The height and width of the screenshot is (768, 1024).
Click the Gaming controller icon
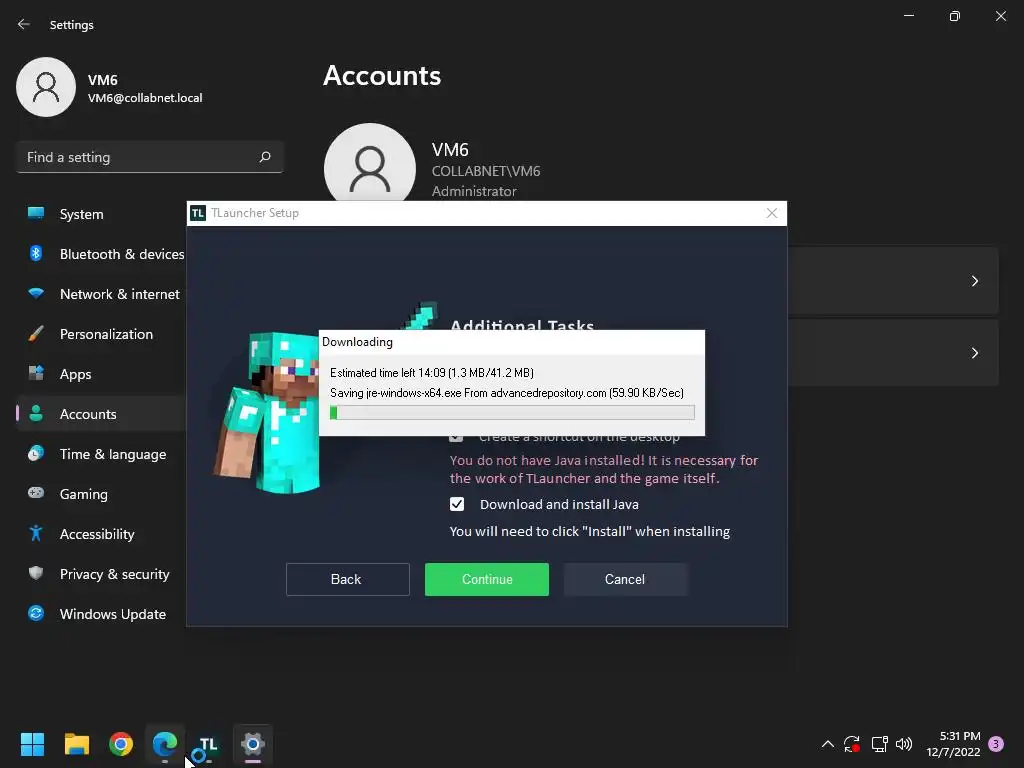(36, 493)
